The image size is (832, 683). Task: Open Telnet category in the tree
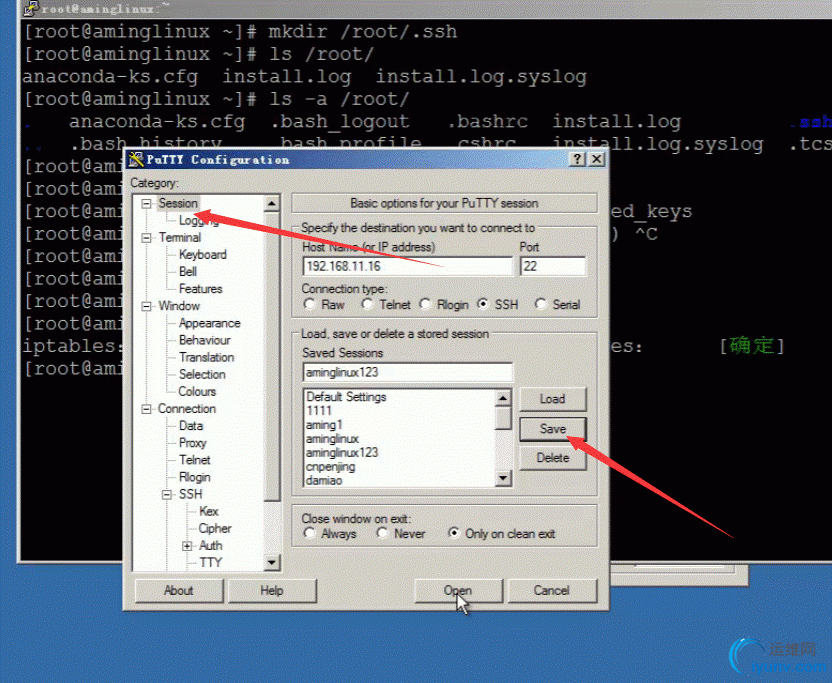point(195,460)
